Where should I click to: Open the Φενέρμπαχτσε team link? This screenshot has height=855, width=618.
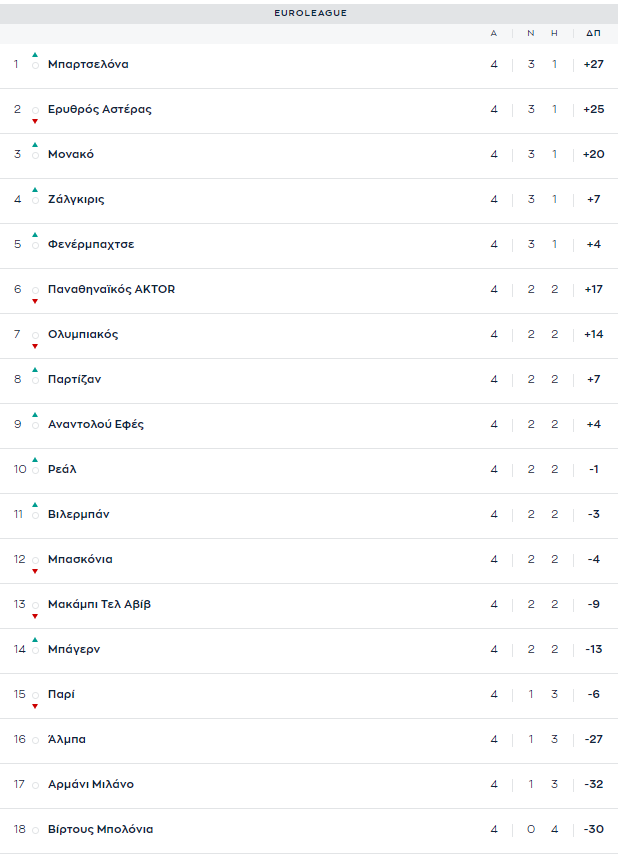91,244
